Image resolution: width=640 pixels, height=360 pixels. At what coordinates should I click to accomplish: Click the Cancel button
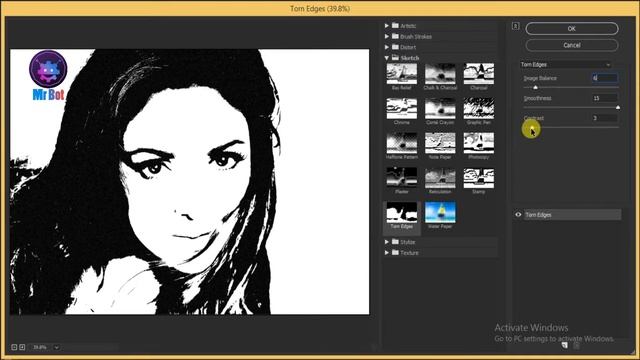[572, 45]
